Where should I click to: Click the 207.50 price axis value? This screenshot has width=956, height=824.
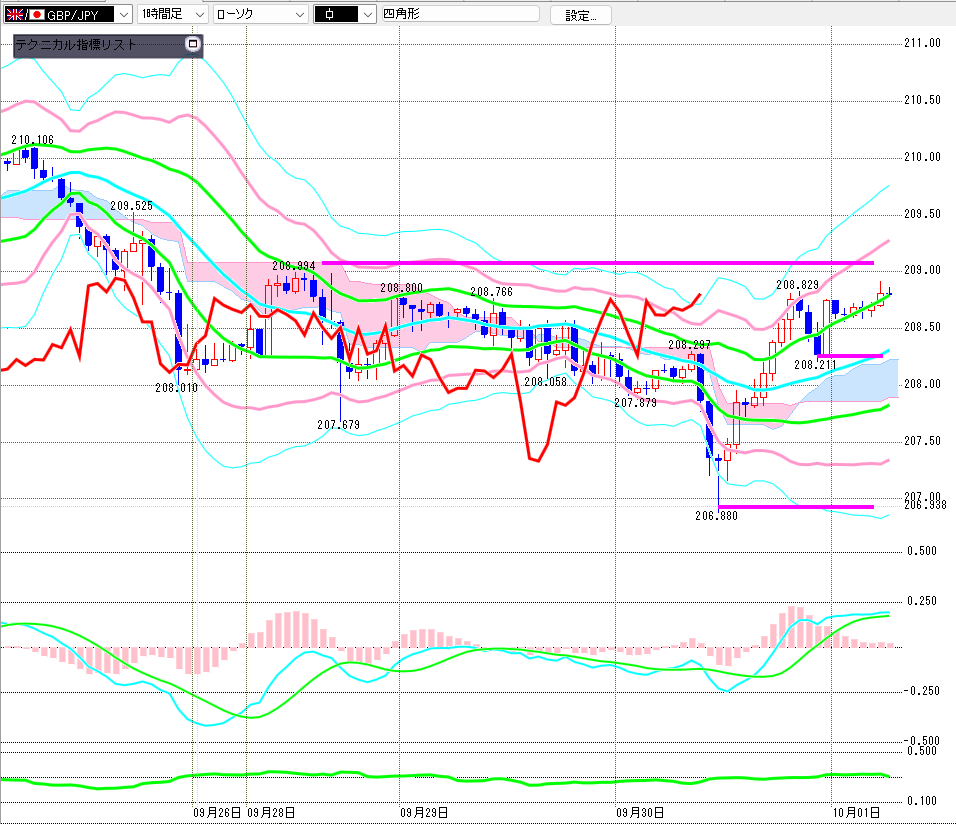(922, 440)
